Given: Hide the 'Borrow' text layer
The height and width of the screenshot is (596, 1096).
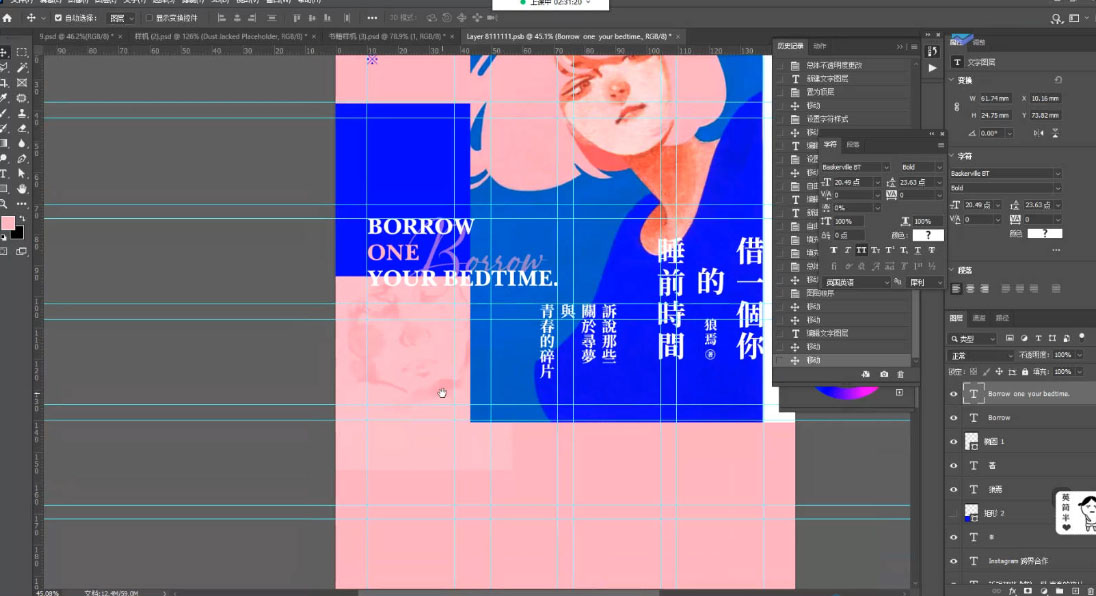Looking at the screenshot, I should click(953, 418).
